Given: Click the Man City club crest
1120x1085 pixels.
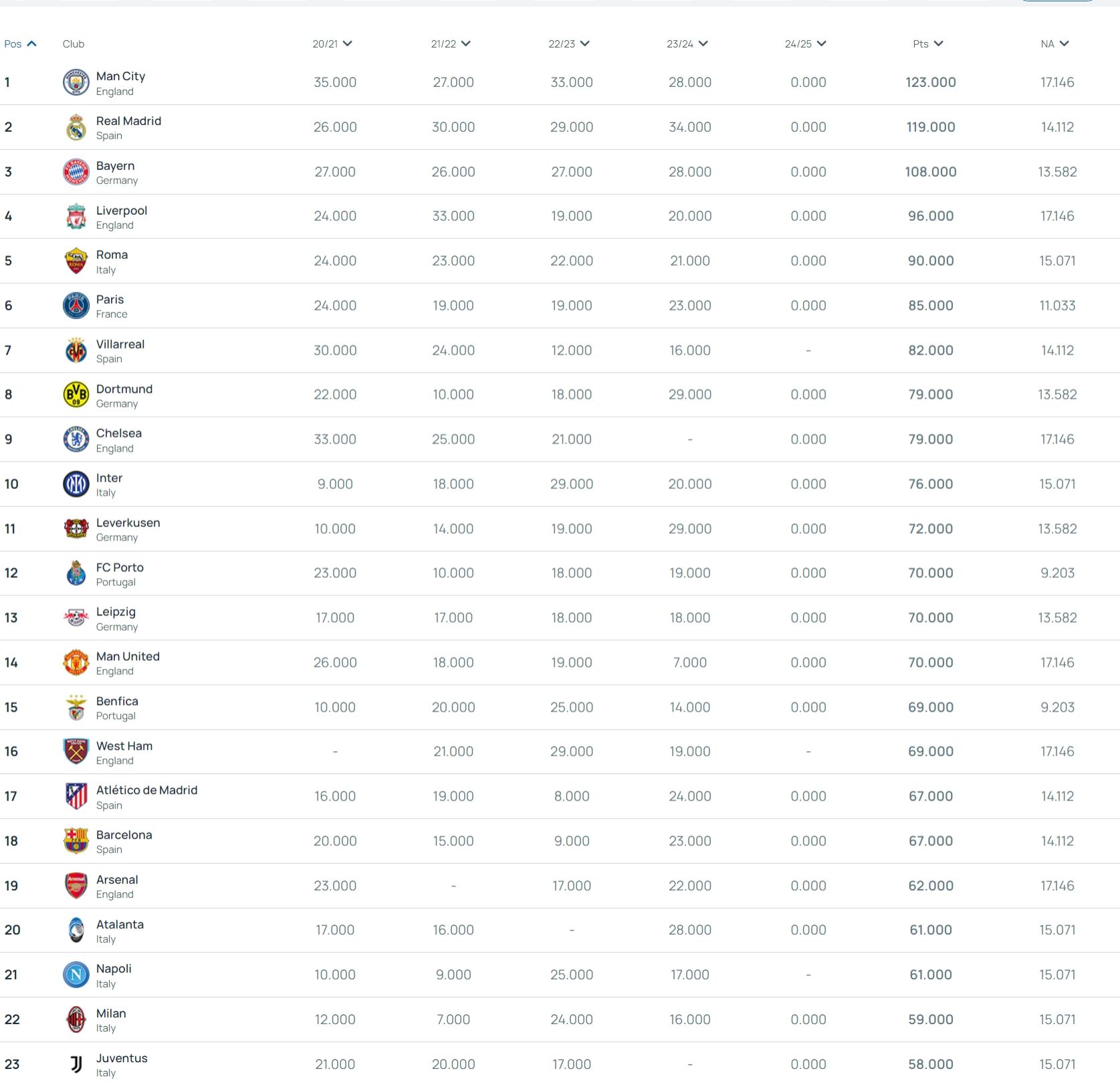Looking at the screenshot, I should point(76,82).
